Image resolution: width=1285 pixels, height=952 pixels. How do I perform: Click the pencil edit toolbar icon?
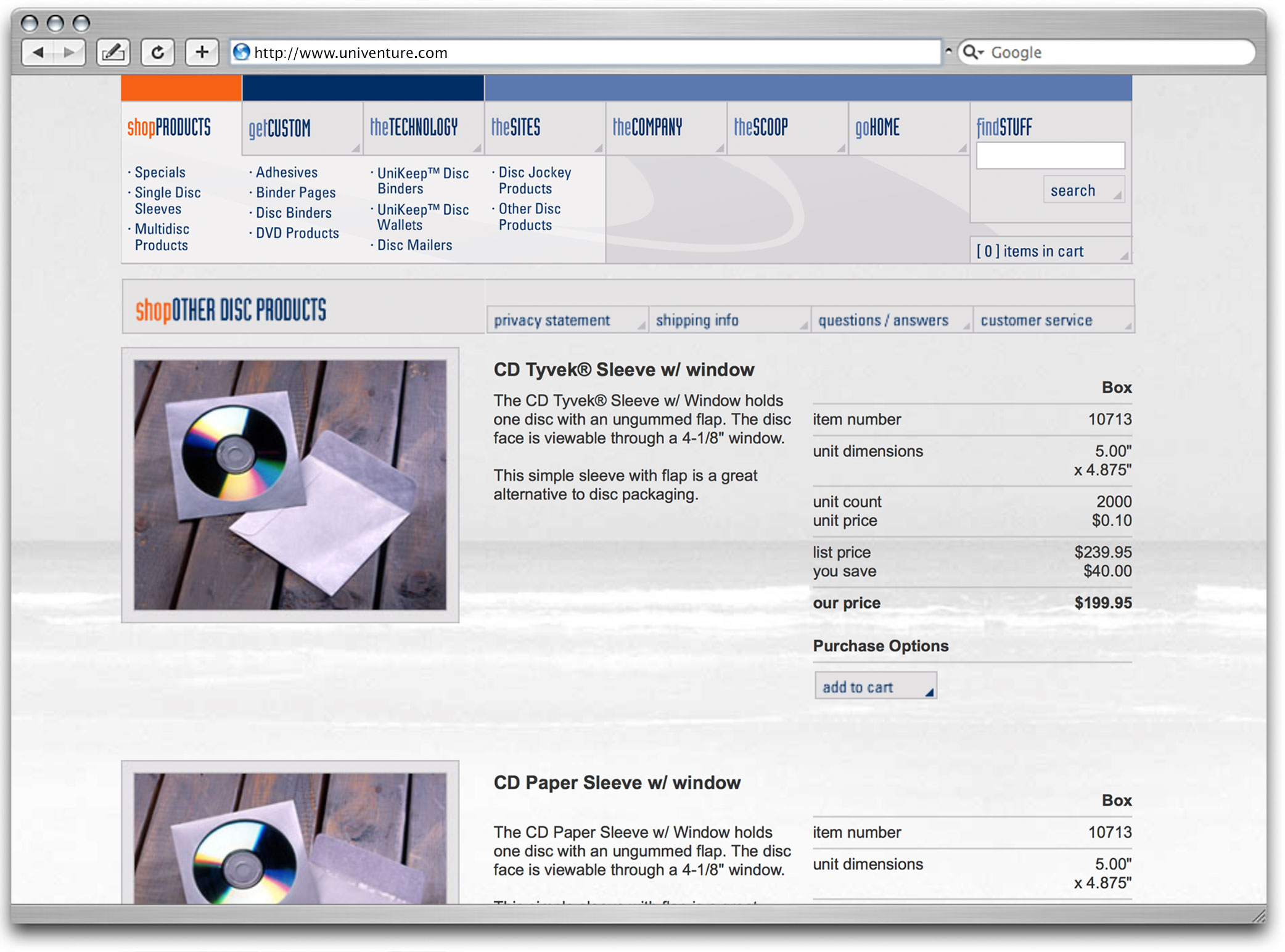pos(113,53)
